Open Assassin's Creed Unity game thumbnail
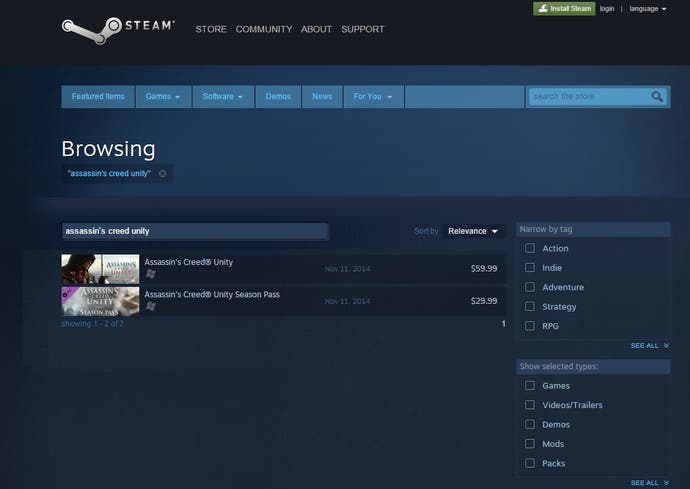This screenshot has height=489, width=690. pyautogui.click(x=100, y=269)
